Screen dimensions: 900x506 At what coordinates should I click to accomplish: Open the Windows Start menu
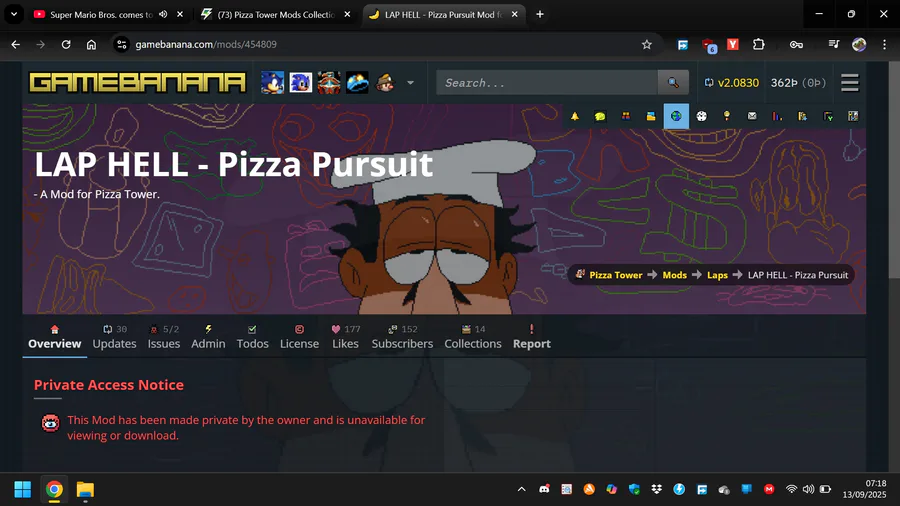(22, 489)
